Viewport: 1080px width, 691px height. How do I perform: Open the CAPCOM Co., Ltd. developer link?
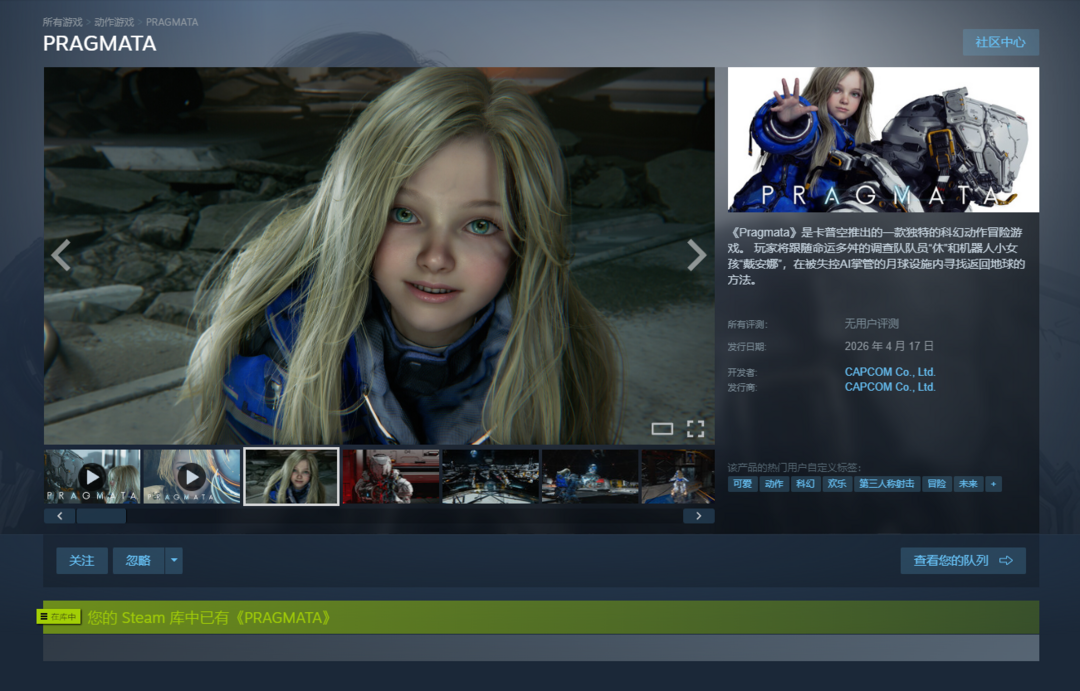coord(889,372)
